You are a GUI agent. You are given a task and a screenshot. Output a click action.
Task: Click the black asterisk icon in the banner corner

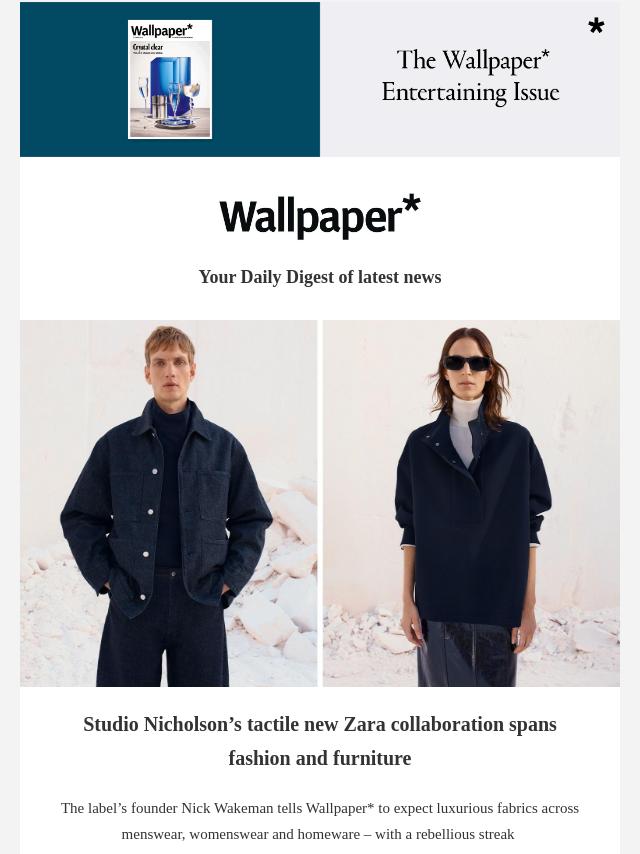596,26
